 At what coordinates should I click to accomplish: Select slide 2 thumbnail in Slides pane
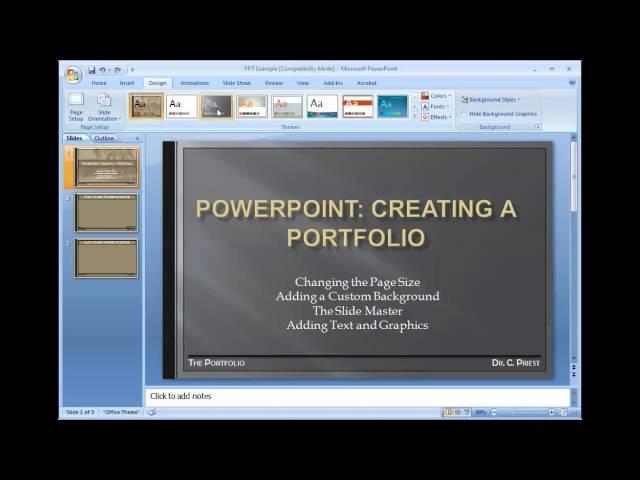click(107, 213)
